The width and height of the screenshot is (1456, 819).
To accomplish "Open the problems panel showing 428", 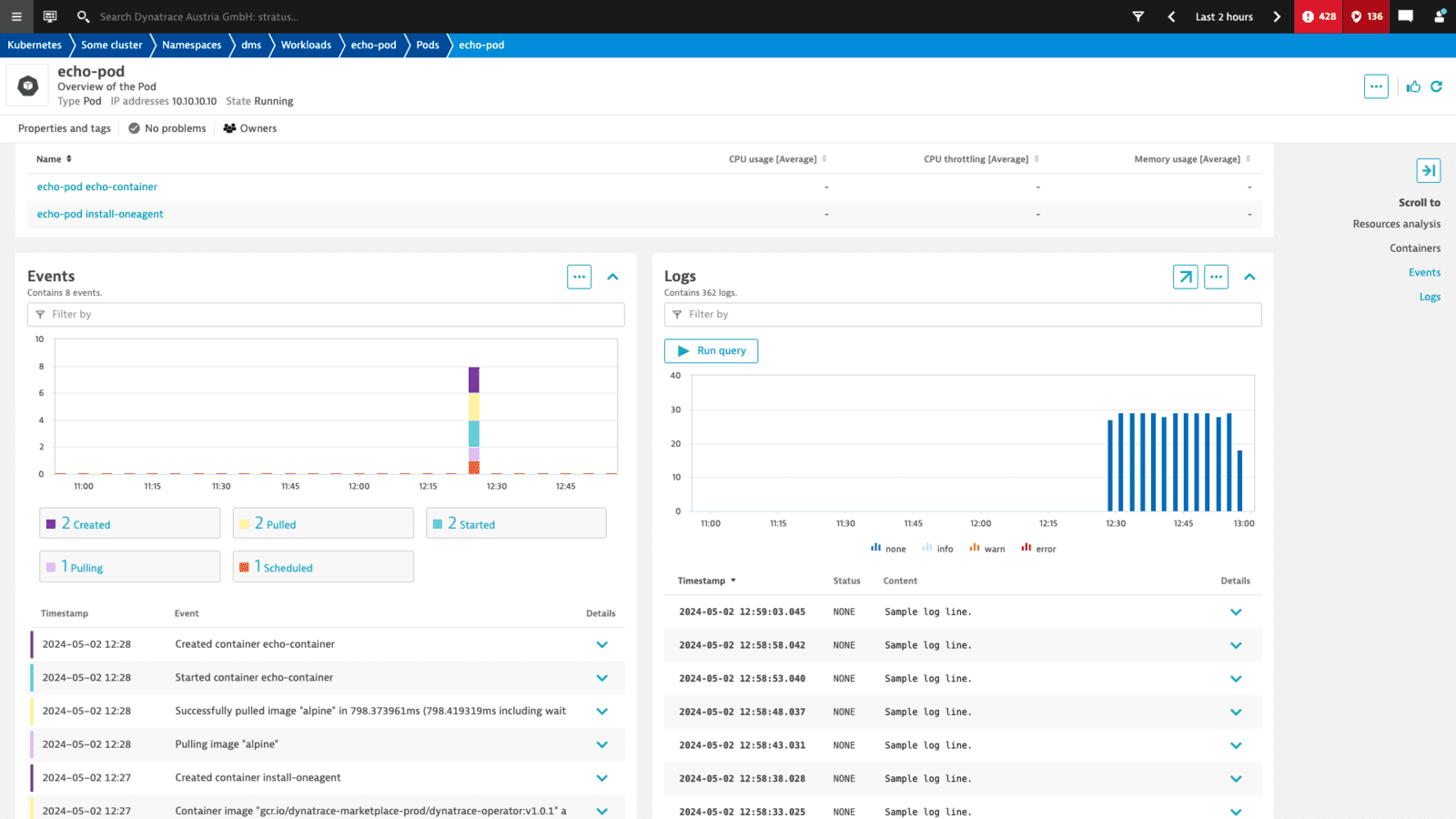I will [1318, 16].
